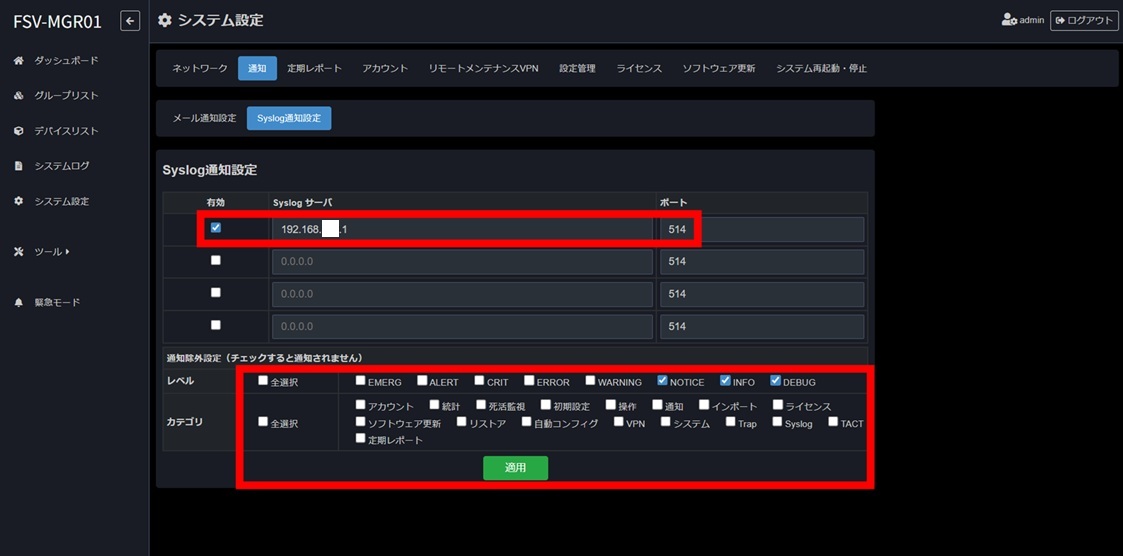
Task: Open 緊急モード in the sidebar
Action: point(57,302)
